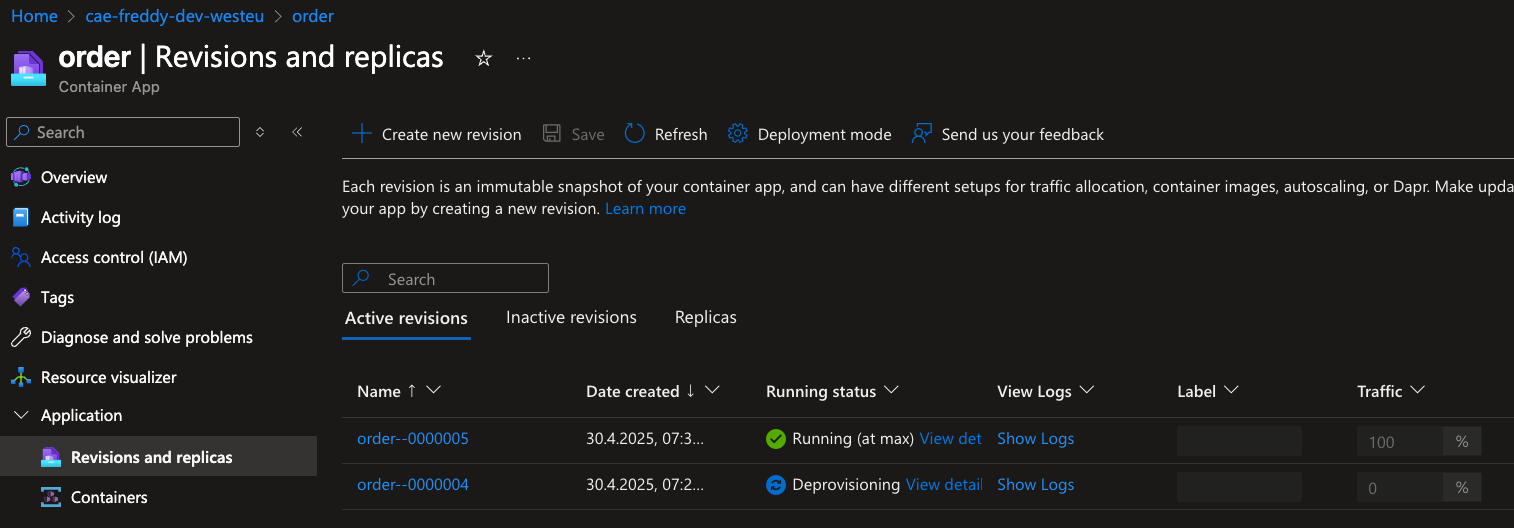Switch to Replicas tab

pyautogui.click(x=706, y=317)
